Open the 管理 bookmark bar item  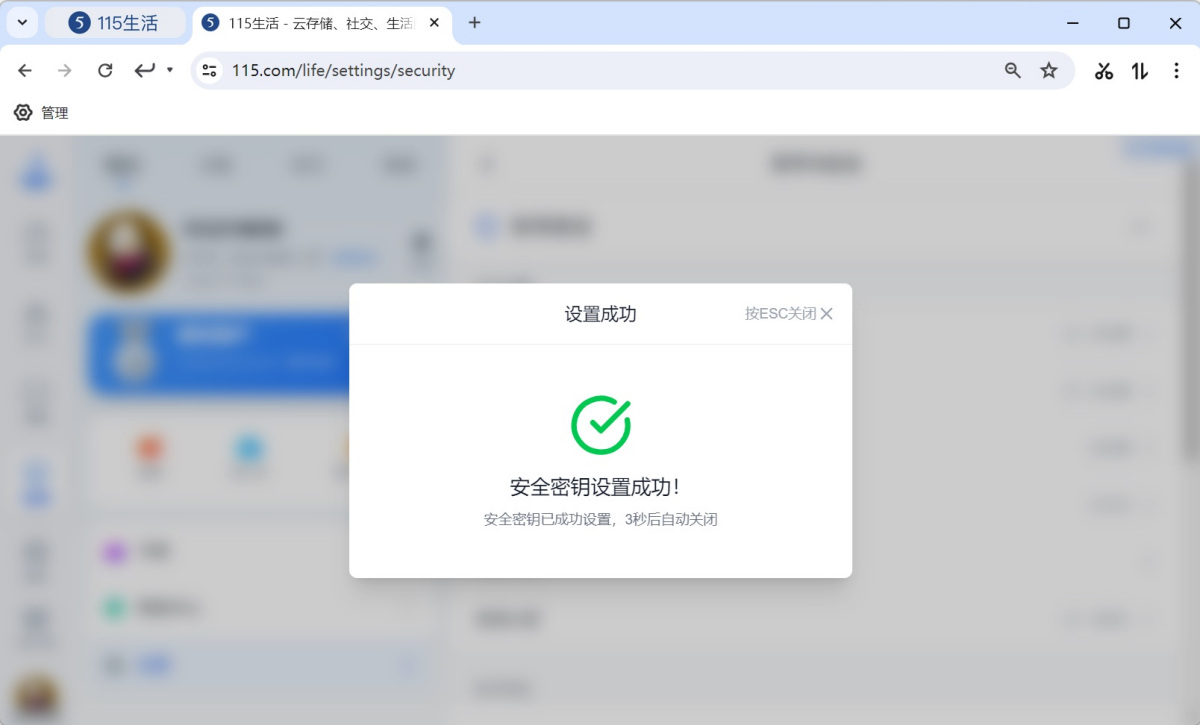coord(42,113)
